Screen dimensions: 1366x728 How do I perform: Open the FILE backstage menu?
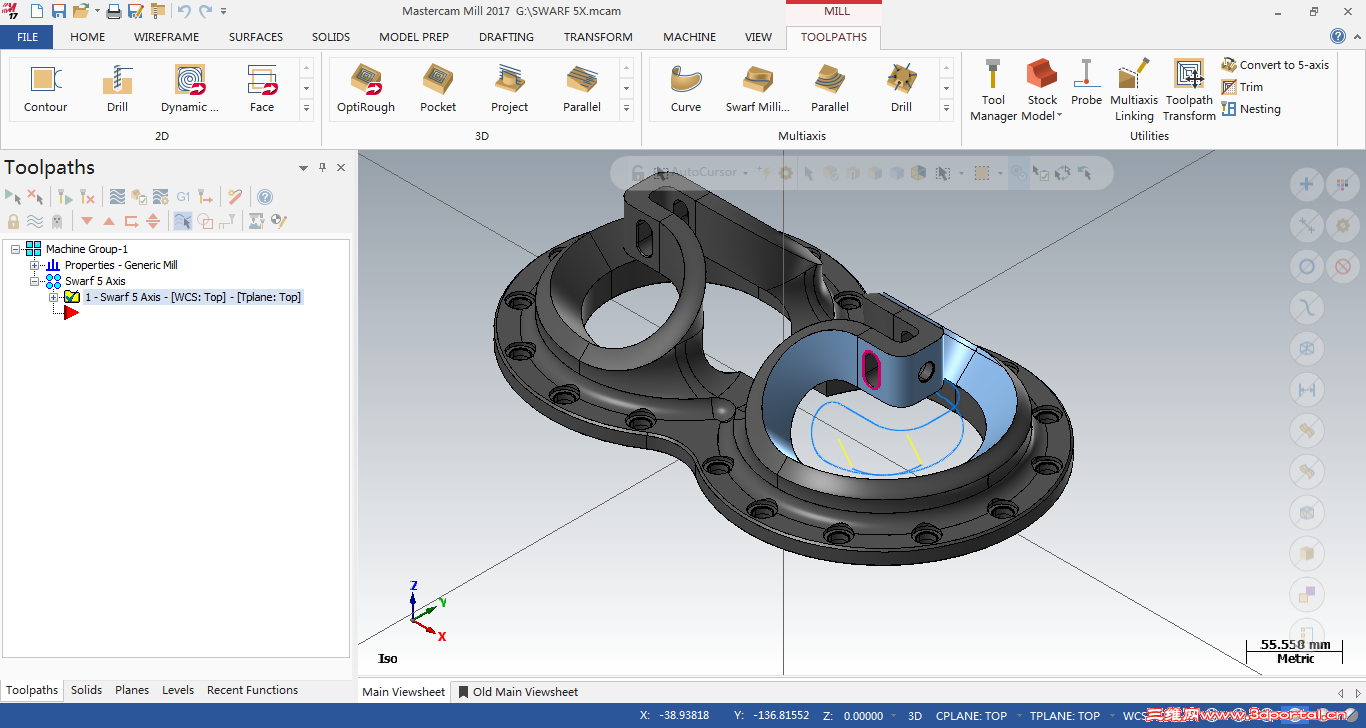27,37
